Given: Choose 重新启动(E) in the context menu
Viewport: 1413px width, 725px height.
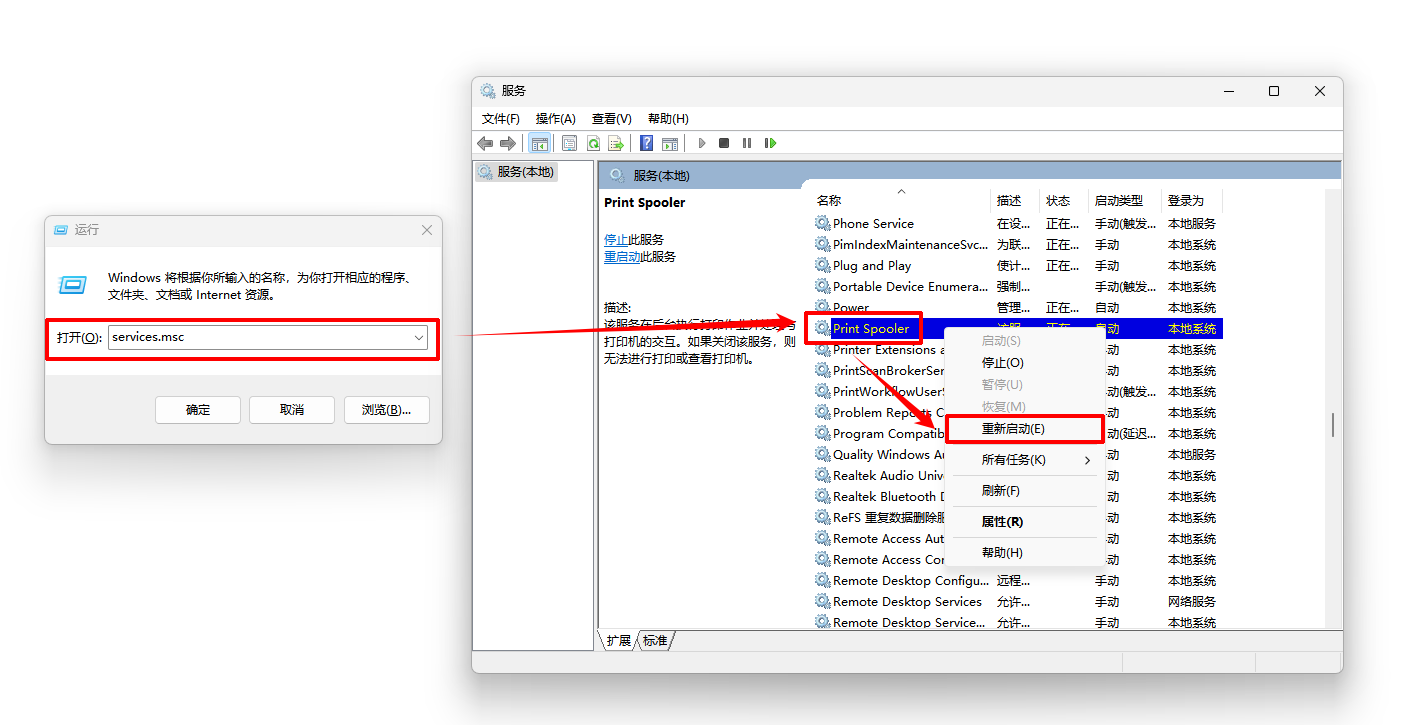Looking at the screenshot, I should (1025, 428).
